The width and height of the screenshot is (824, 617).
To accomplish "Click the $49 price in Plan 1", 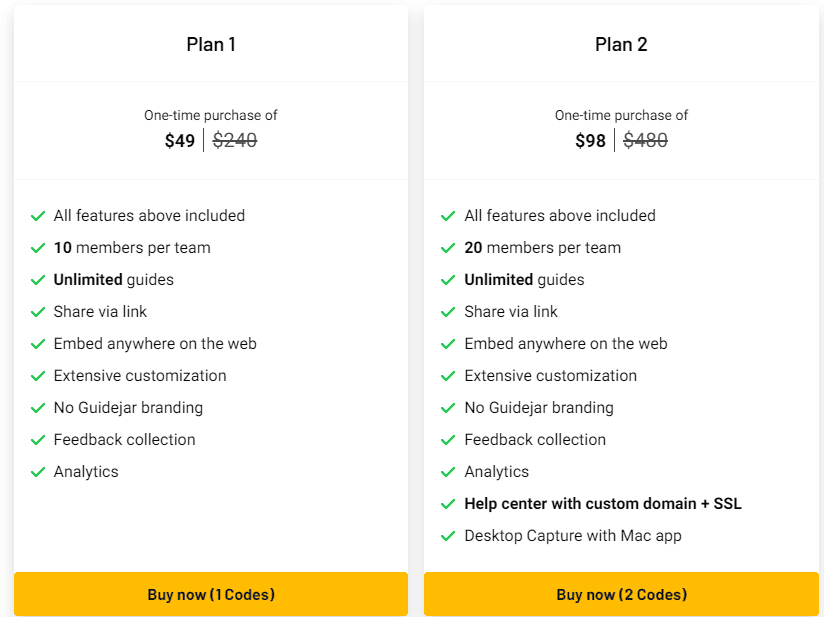I will click(x=179, y=141).
